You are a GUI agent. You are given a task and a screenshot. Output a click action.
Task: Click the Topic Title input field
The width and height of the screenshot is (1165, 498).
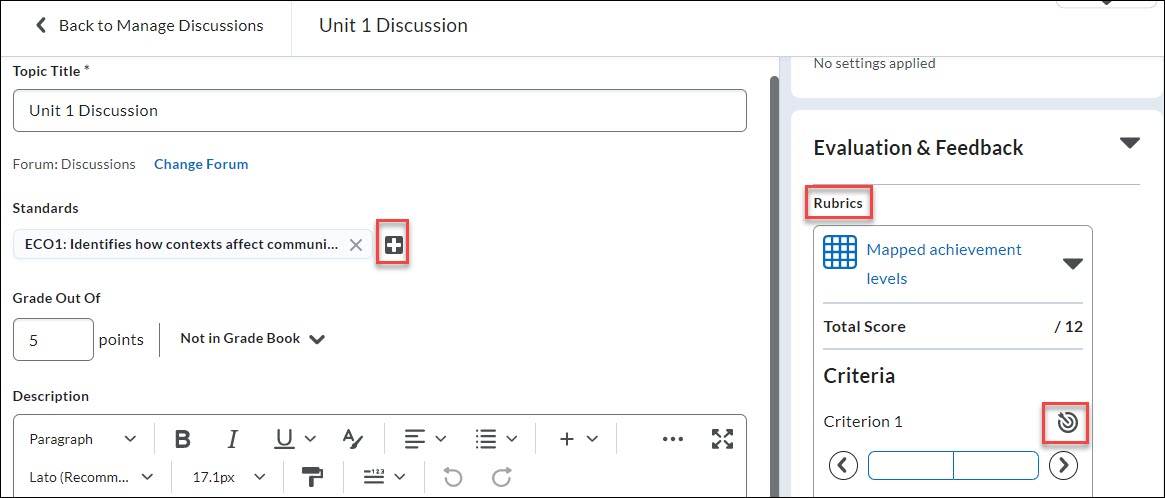click(x=380, y=111)
